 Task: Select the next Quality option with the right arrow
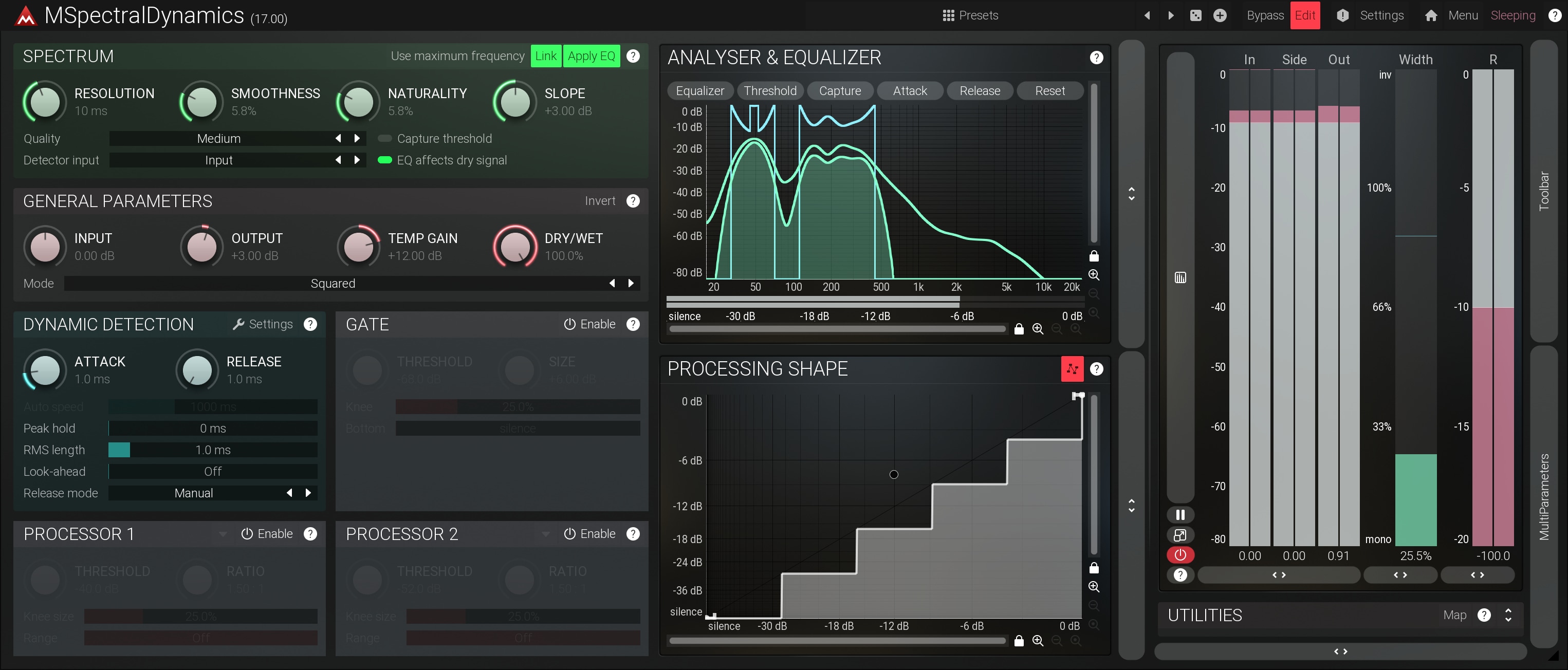click(x=357, y=139)
